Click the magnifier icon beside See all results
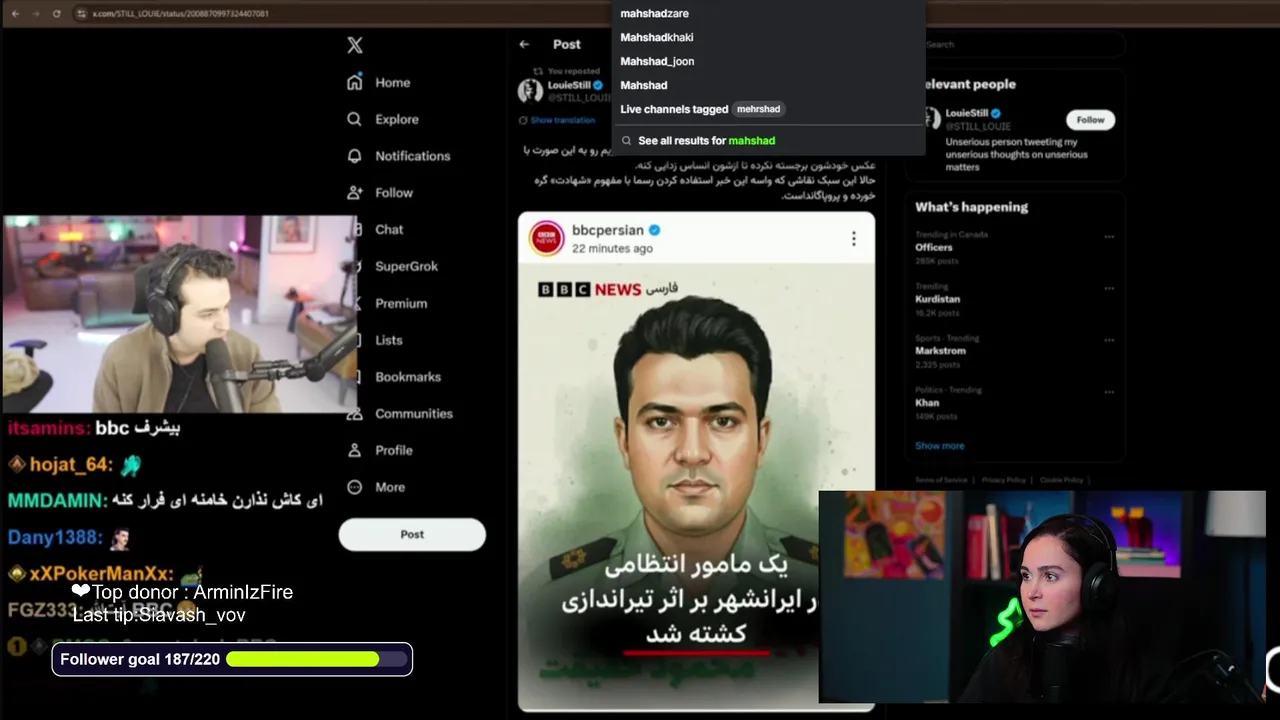The height and width of the screenshot is (720, 1280). coord(626,141)
